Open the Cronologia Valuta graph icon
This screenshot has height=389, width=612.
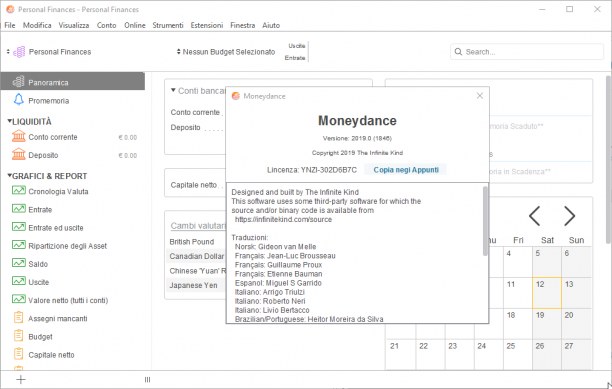[x=18, y=190]
